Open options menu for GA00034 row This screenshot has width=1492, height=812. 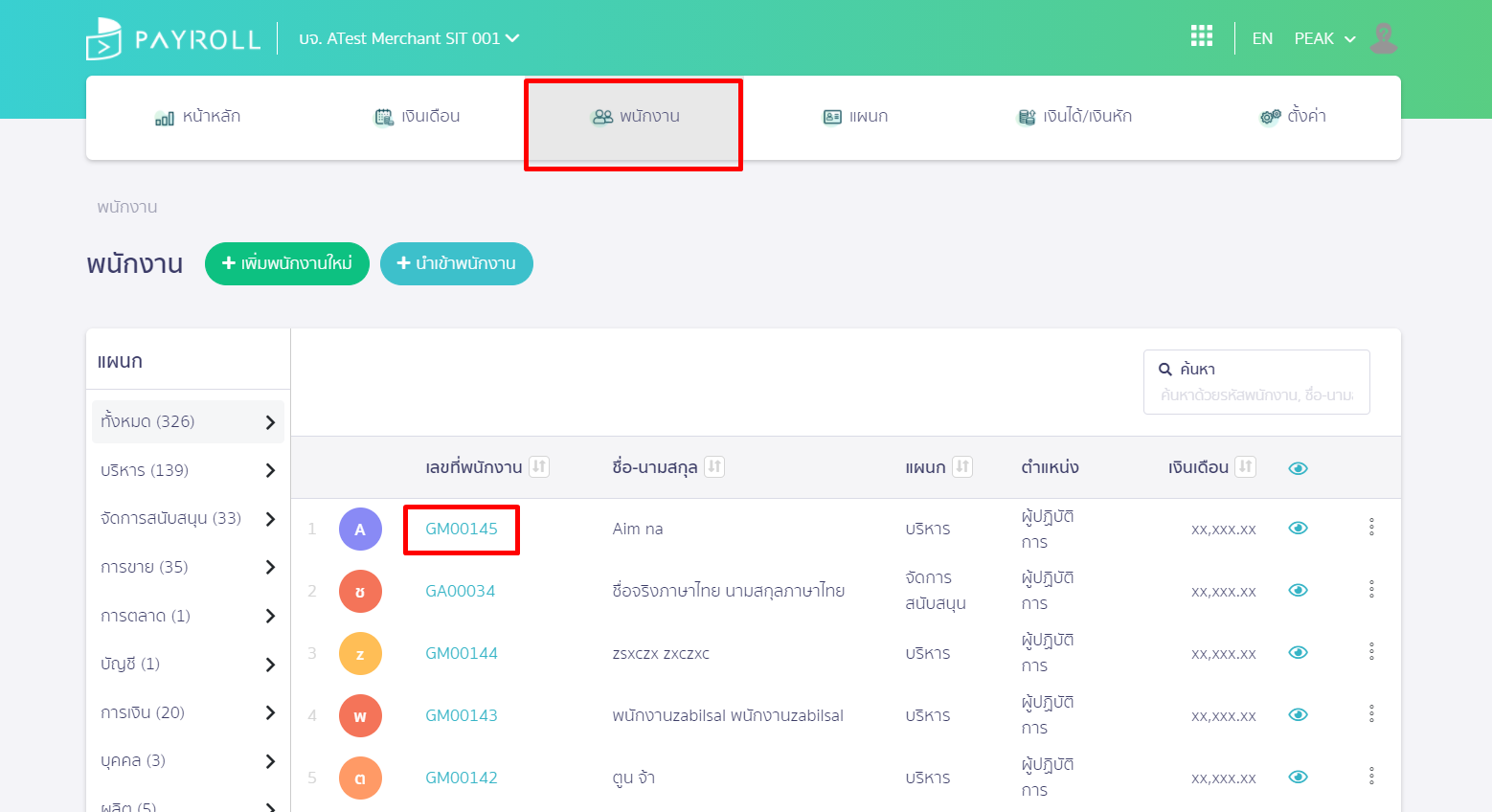coord(1371,589)
